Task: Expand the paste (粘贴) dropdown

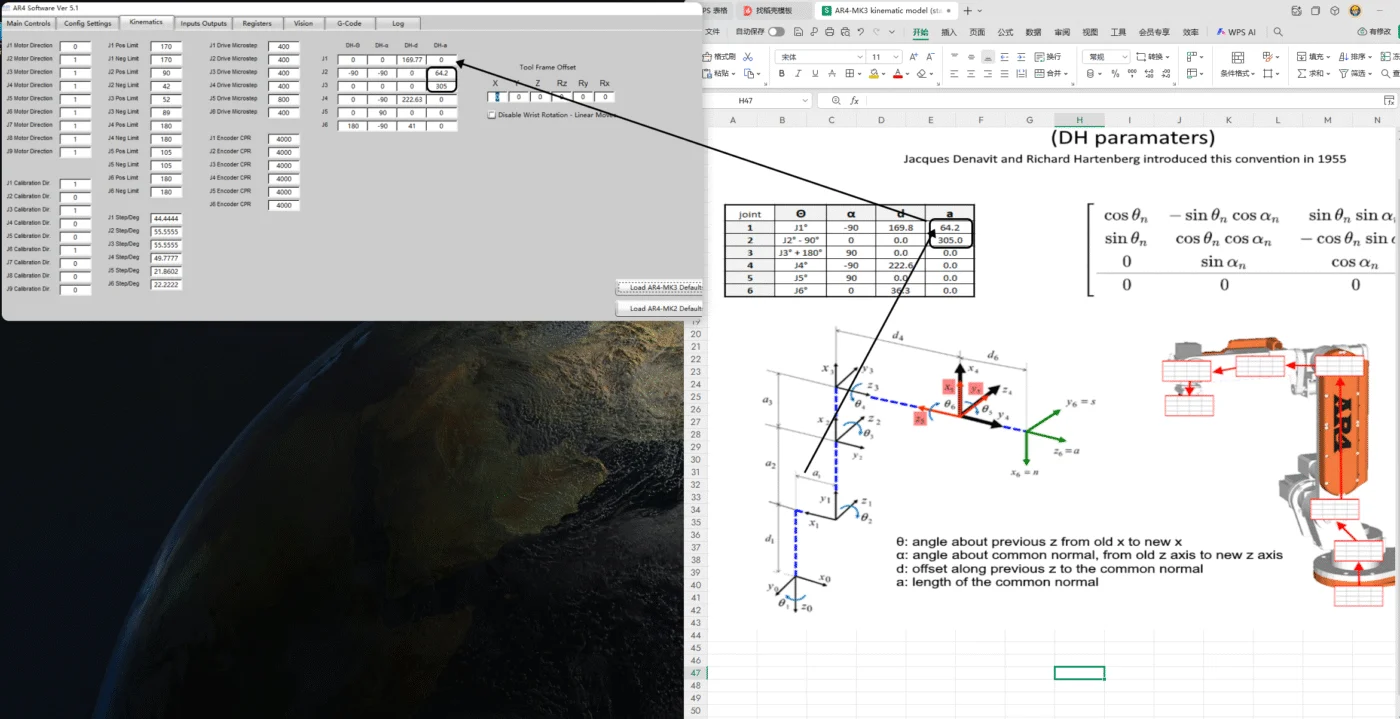Action: [734, 74]
